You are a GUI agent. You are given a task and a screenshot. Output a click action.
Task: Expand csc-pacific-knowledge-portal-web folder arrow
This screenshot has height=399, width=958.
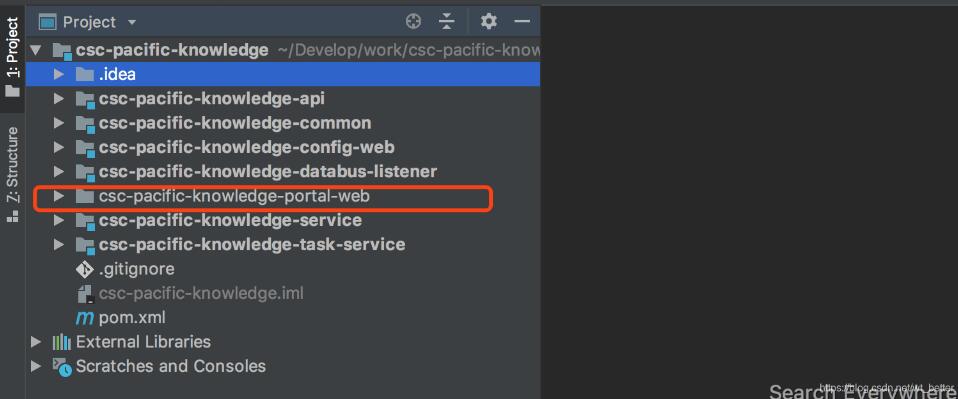coord(59,196)
